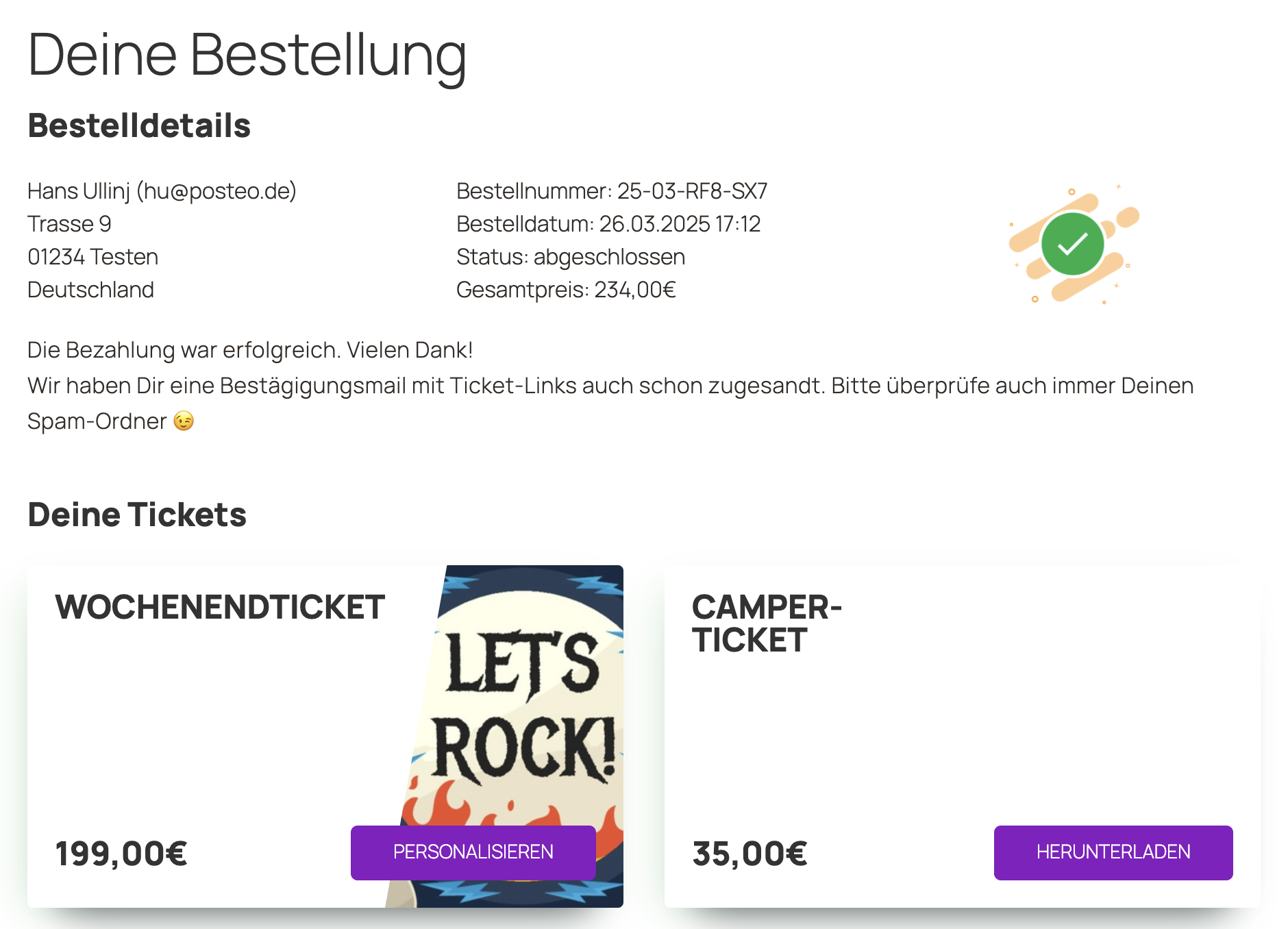Click the Gesamtpreis 234,00€ line
Screen dimensions: 1288x929
coord(566,290)
